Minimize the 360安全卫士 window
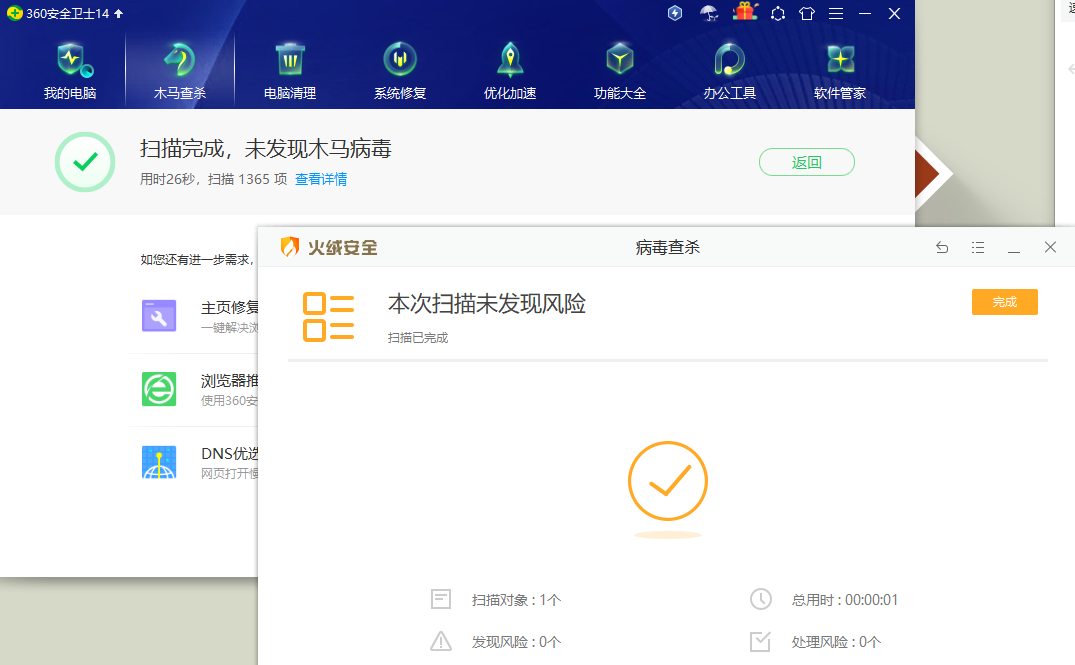Screen dimensions: 1075x665 coord(865,13)
